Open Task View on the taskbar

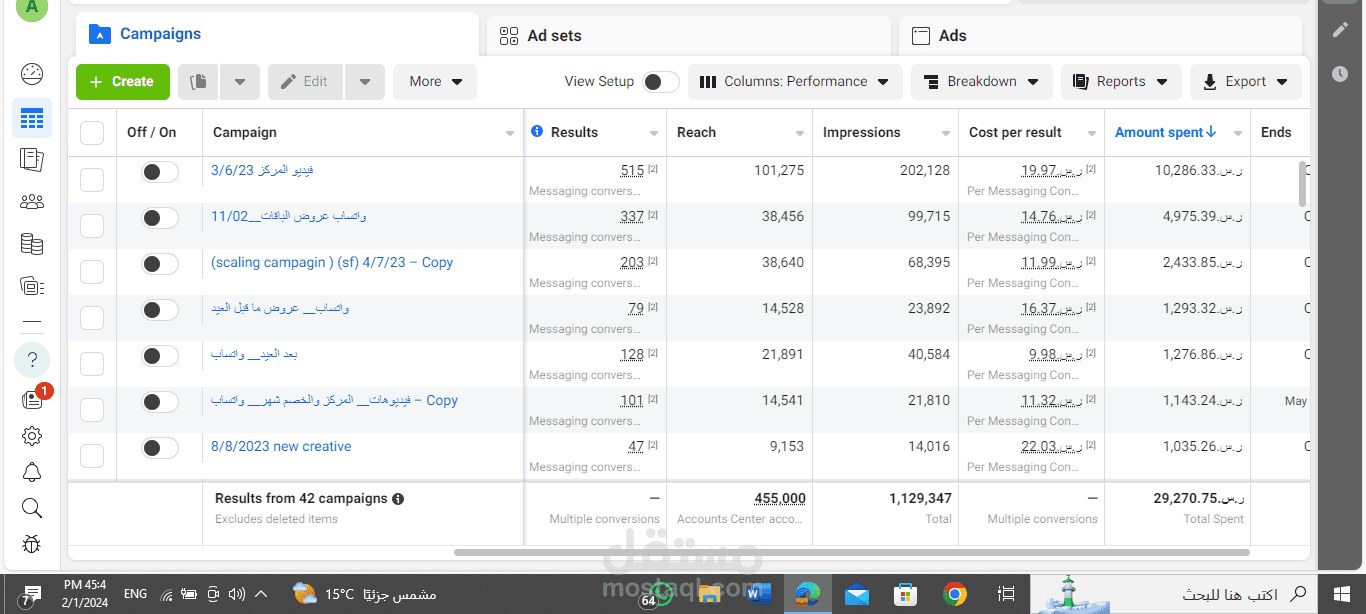pos(1007,595)
